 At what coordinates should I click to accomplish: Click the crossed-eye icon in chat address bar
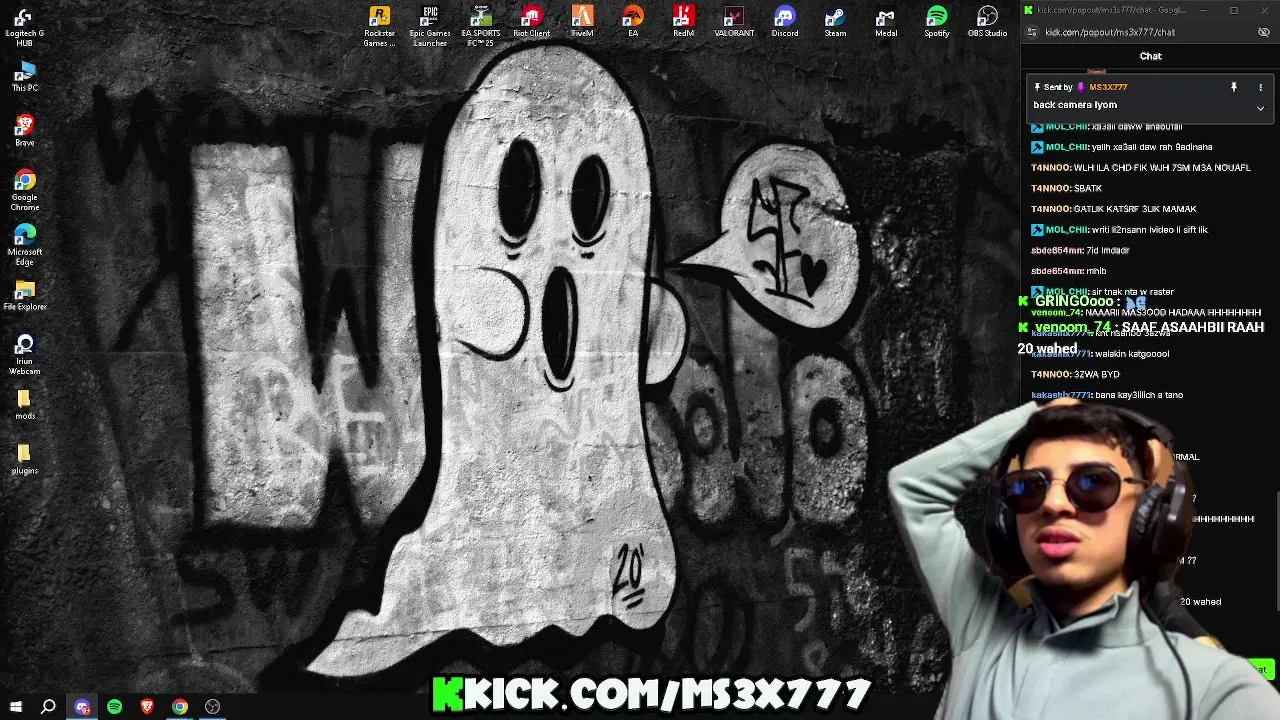click(x=1263, y=32)
